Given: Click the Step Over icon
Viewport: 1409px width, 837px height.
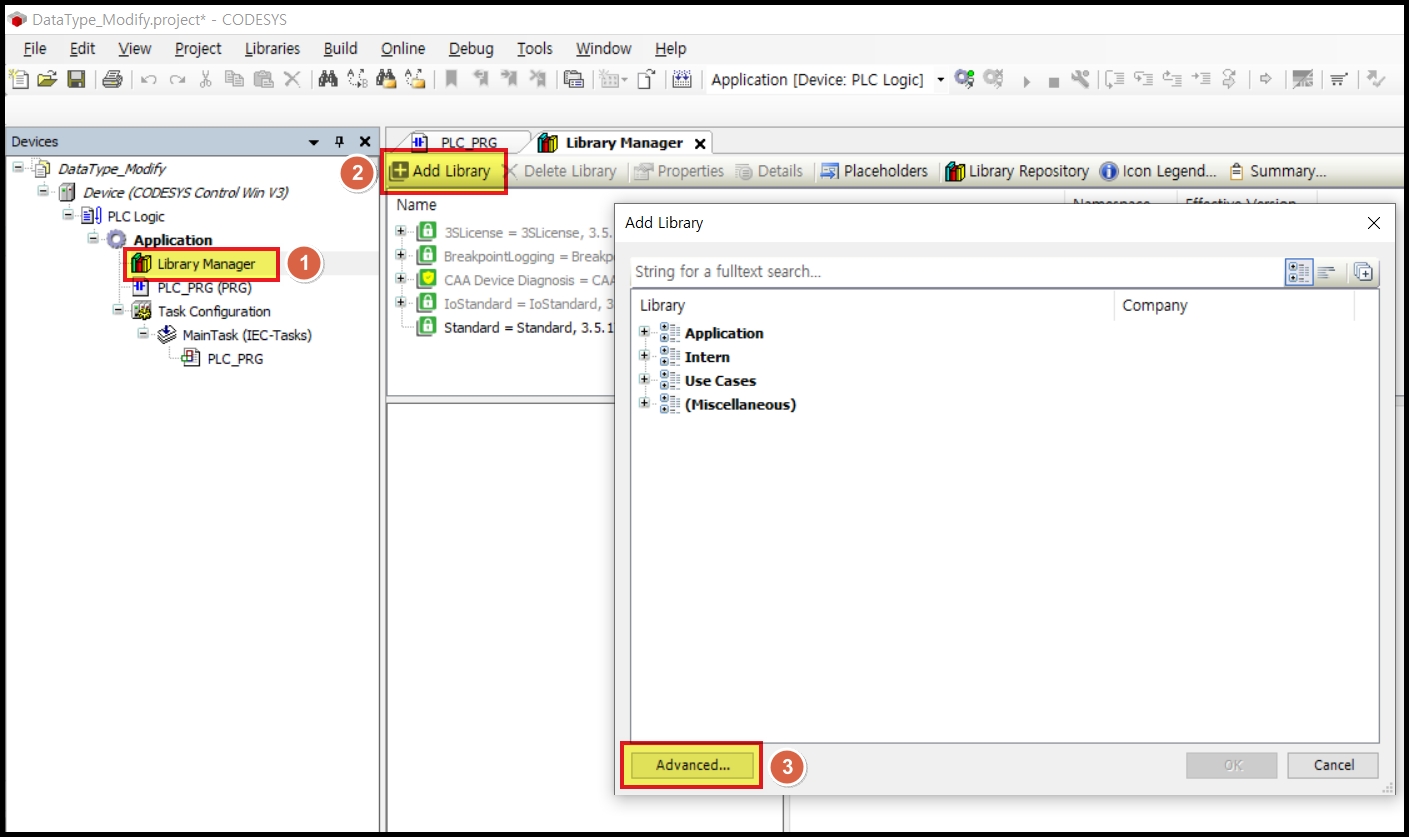Looking at the screenshot, I should coord(1115,79).
